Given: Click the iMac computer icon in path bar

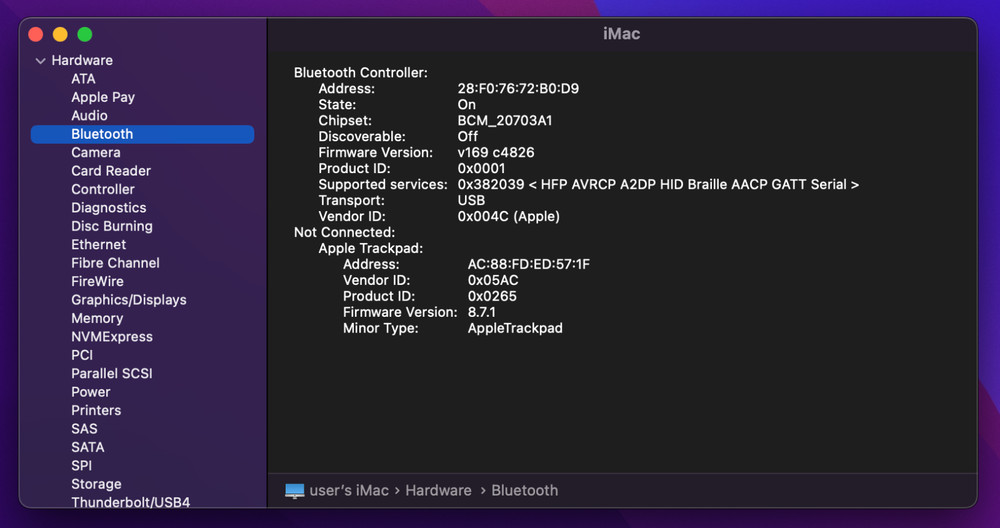Looking at the screenshot, I should [294, 491].
